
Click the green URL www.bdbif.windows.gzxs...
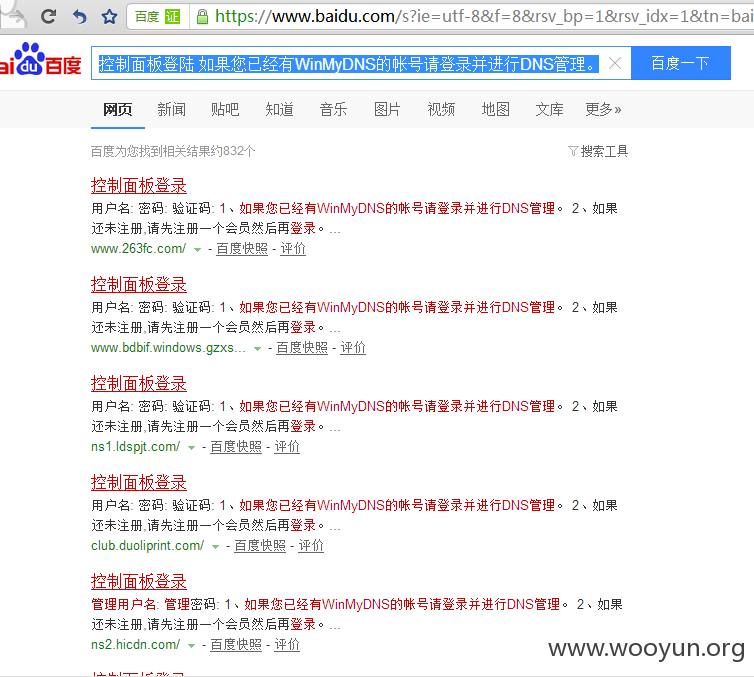coord(168,348)
